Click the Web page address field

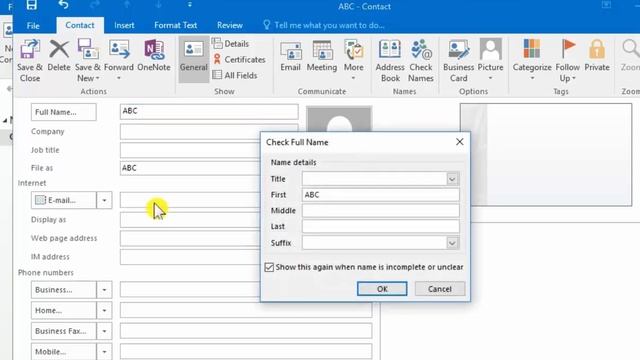click(190, 238)
